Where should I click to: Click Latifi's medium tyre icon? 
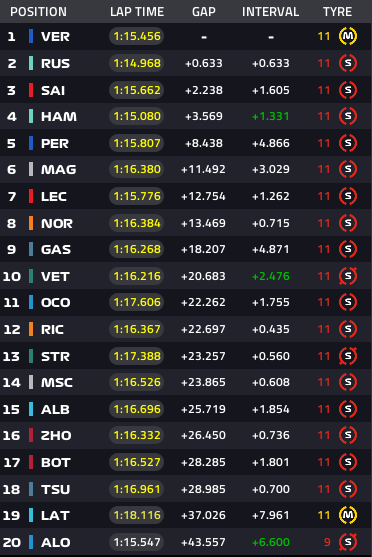(x=348, y=515)
